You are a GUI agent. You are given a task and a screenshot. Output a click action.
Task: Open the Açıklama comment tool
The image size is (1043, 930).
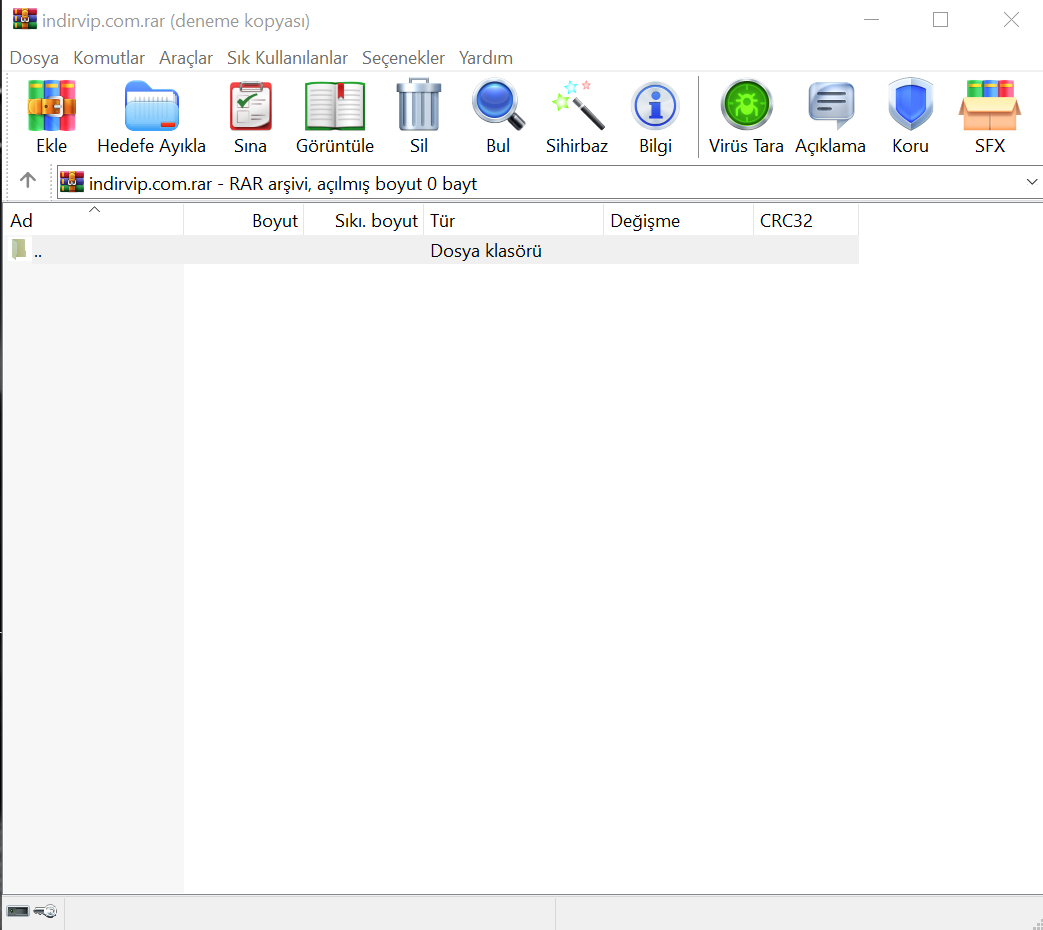(830, 107)
